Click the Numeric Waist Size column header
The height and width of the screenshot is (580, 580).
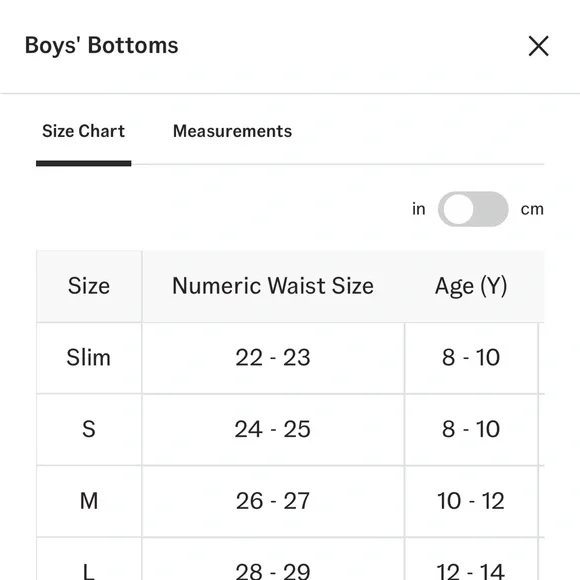coord(273,286)
